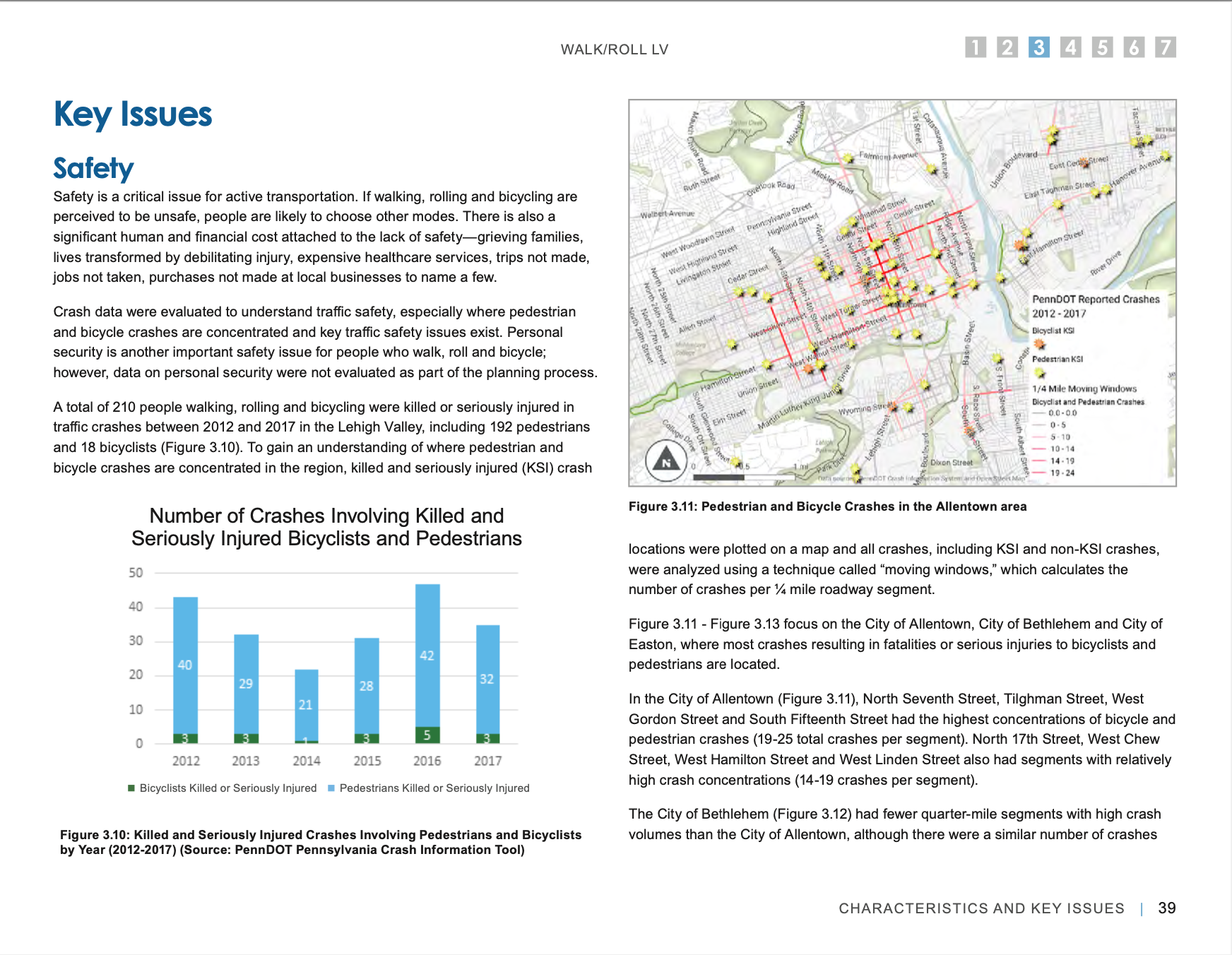Click the Allentown crash map image
This screenshot has width=1232, height=955.
(902, 292)
